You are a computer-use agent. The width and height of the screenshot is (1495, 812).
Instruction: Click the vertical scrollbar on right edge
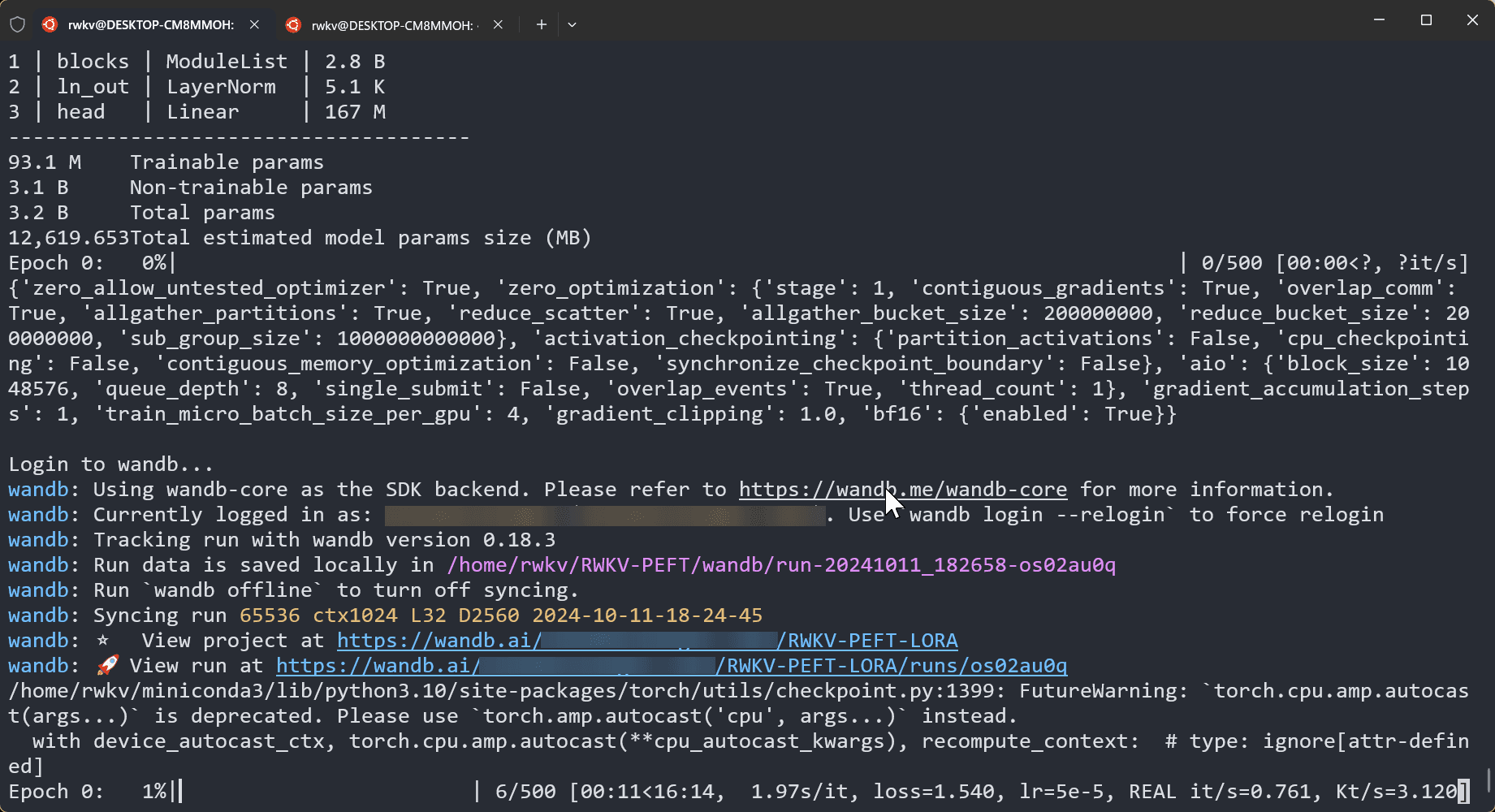(x=1489, y=780)
